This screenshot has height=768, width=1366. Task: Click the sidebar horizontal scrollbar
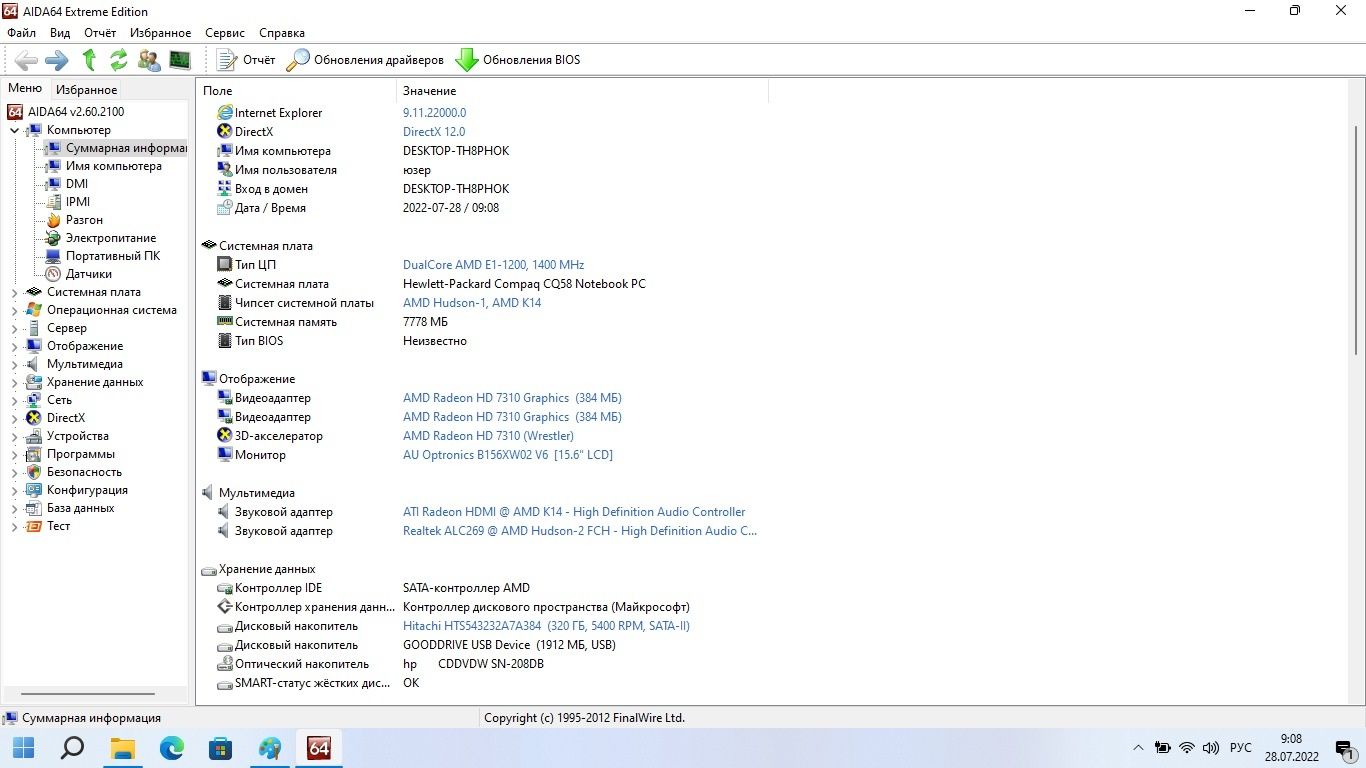87,694
